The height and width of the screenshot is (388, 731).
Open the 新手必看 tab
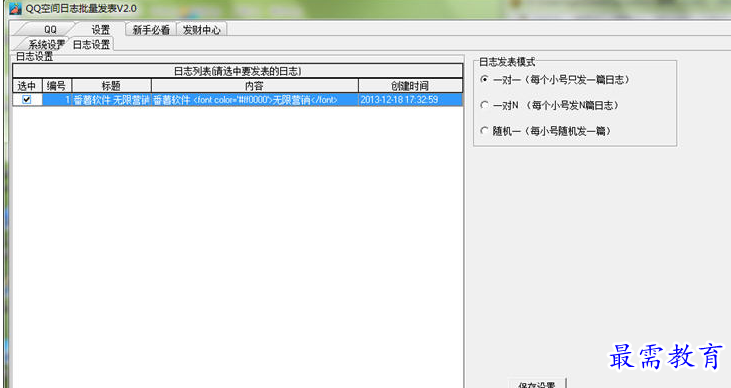point(151,29)
